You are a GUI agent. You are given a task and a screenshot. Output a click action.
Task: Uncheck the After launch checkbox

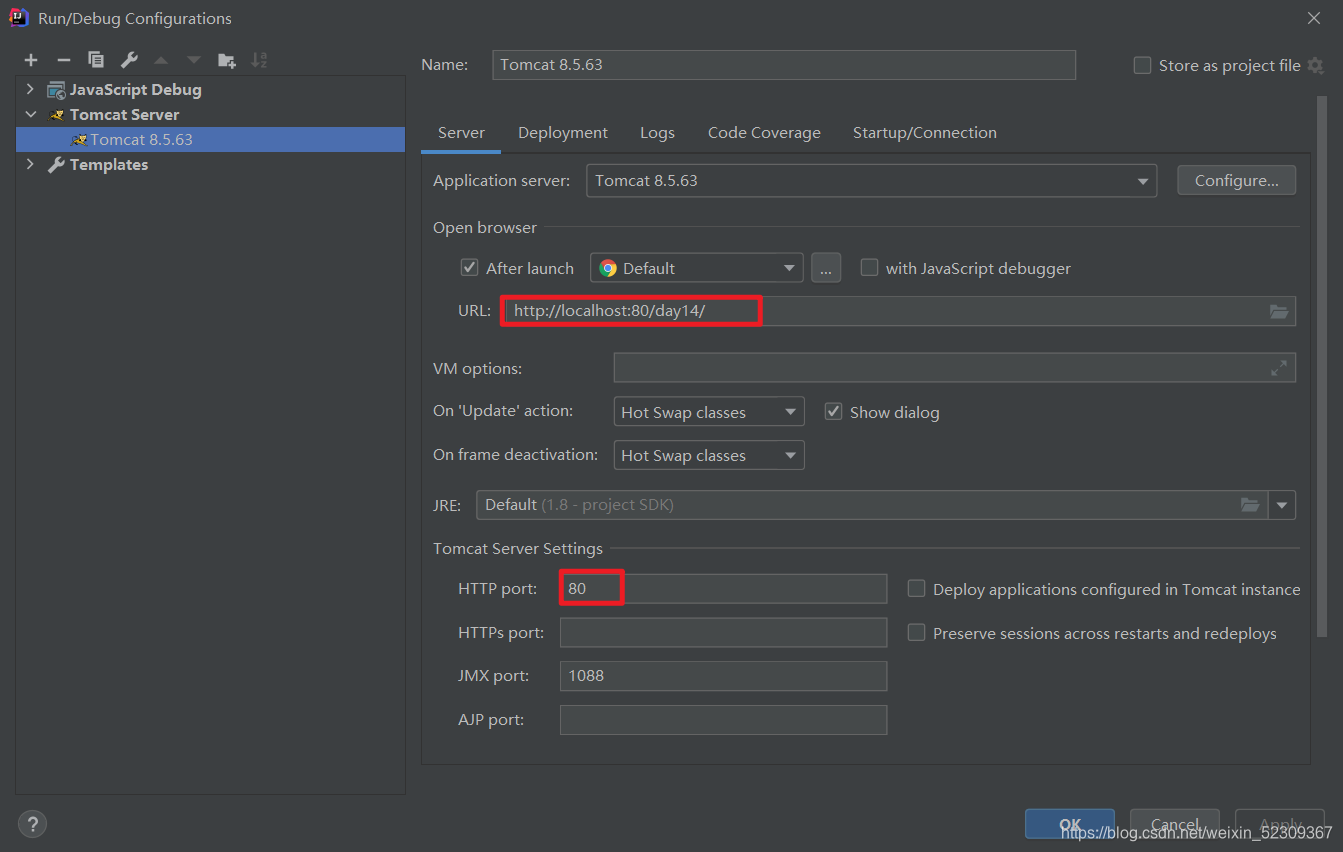(x=469, y=268)
